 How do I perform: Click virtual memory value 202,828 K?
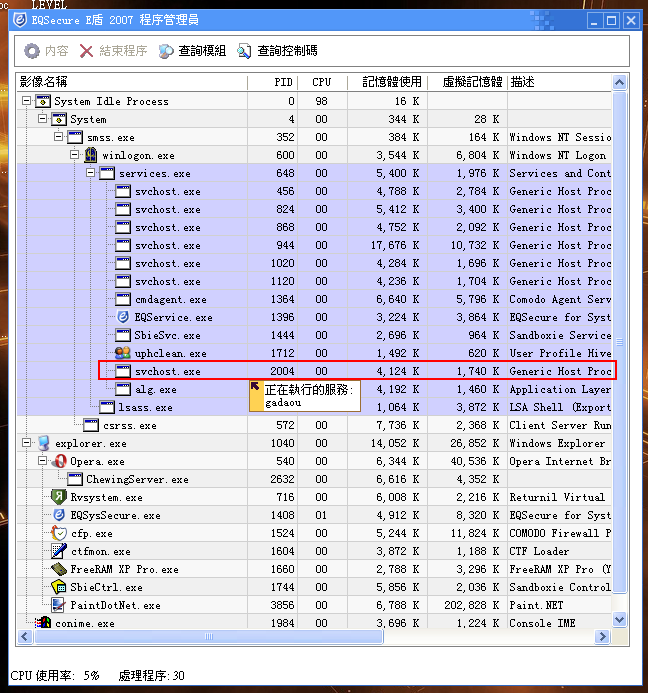point(471,605)
